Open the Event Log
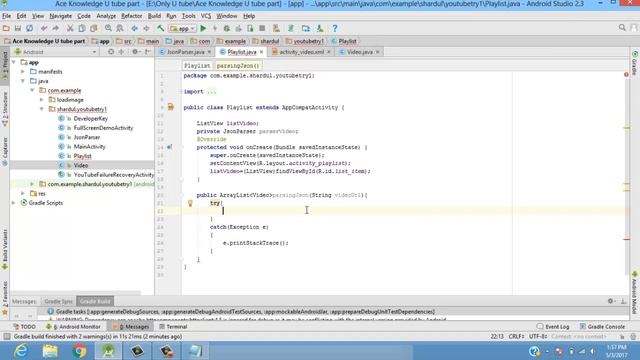 (553, 327)
